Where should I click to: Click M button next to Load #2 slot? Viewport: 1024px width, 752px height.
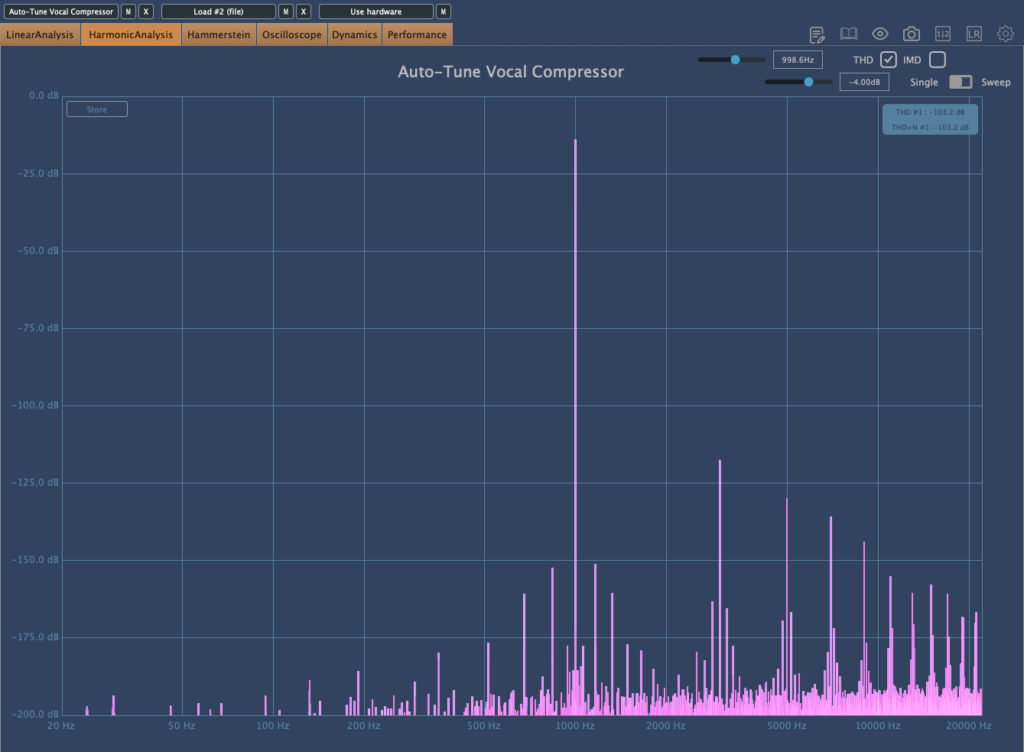[285, 12]
